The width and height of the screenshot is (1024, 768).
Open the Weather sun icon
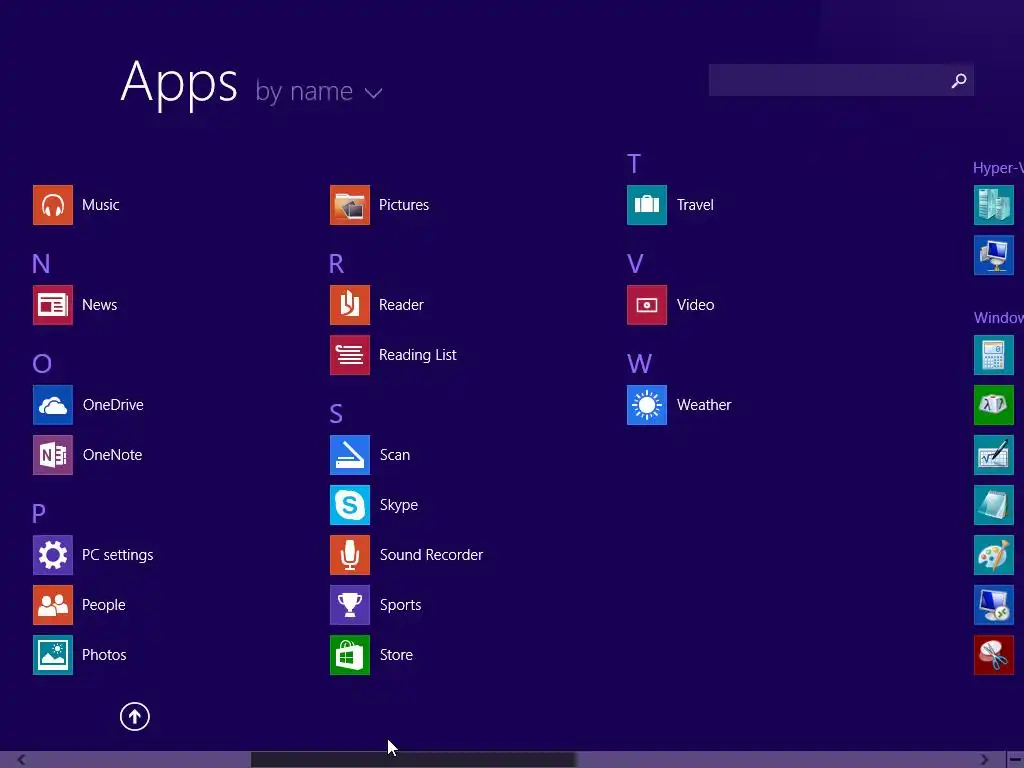coord(647,405)
